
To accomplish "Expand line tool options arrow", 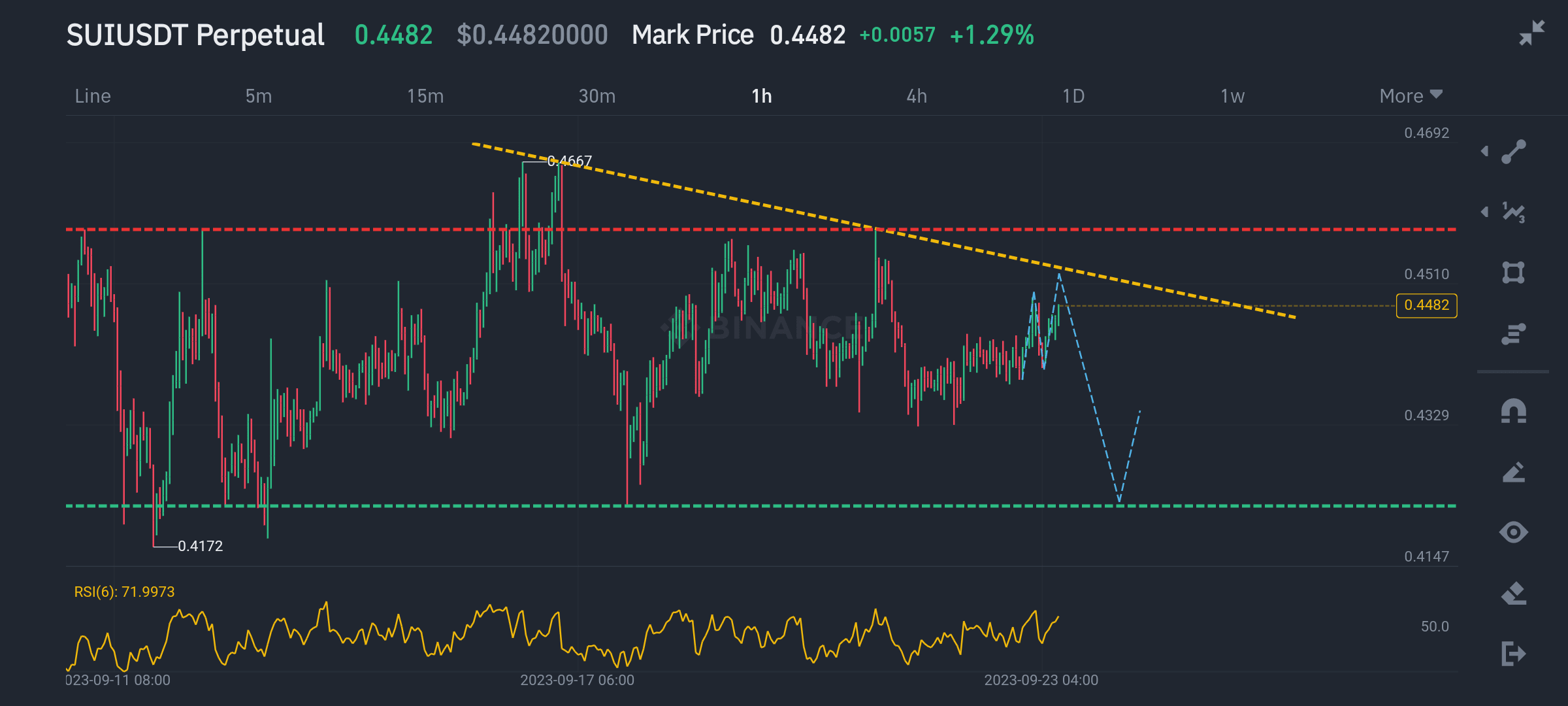I will click(1485, 152).
